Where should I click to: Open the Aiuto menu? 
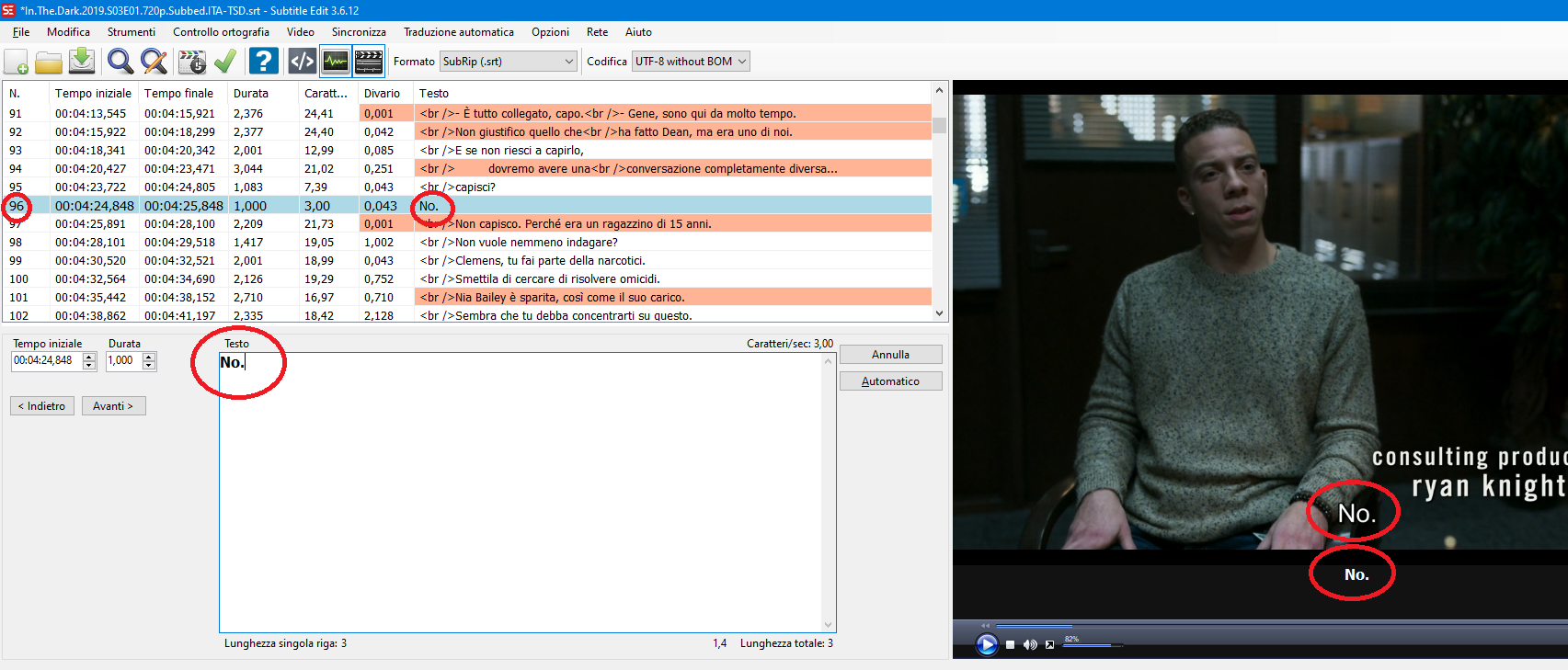click(x=638, y=32)
